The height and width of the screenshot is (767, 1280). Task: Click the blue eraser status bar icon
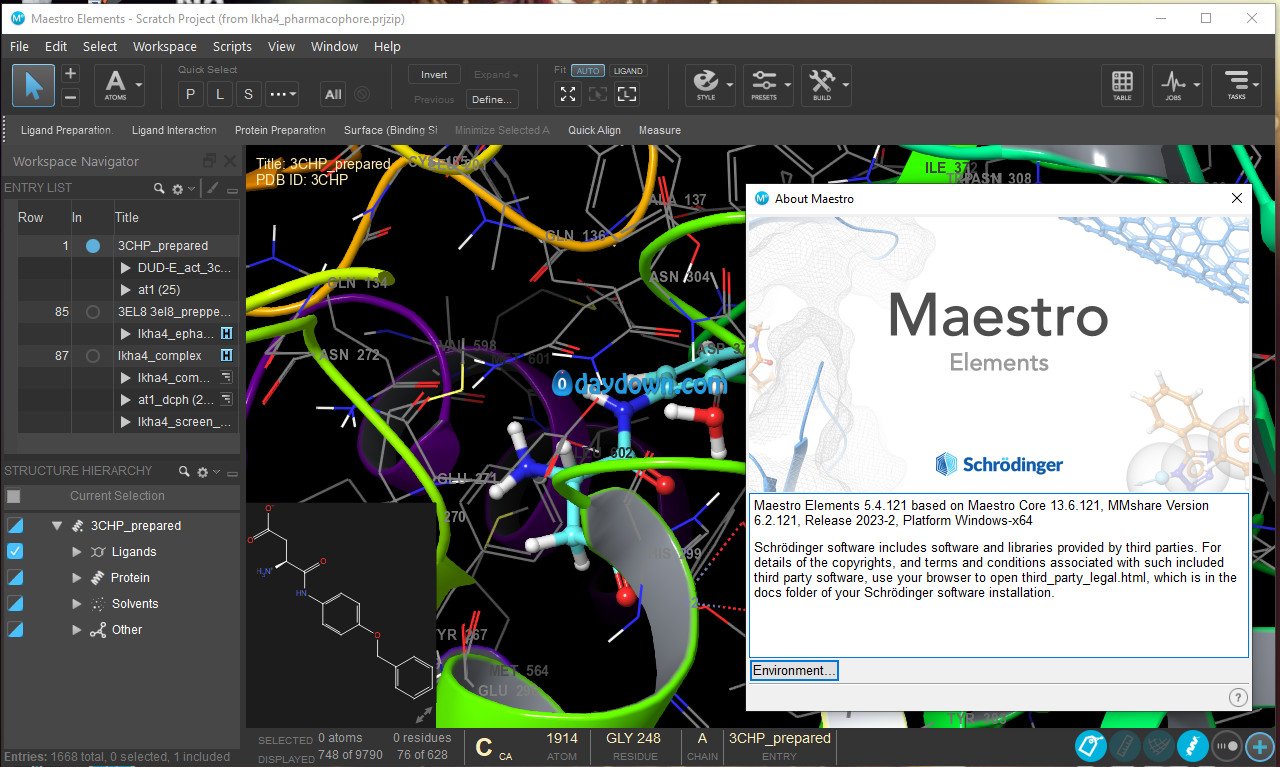click(1090, 745)
